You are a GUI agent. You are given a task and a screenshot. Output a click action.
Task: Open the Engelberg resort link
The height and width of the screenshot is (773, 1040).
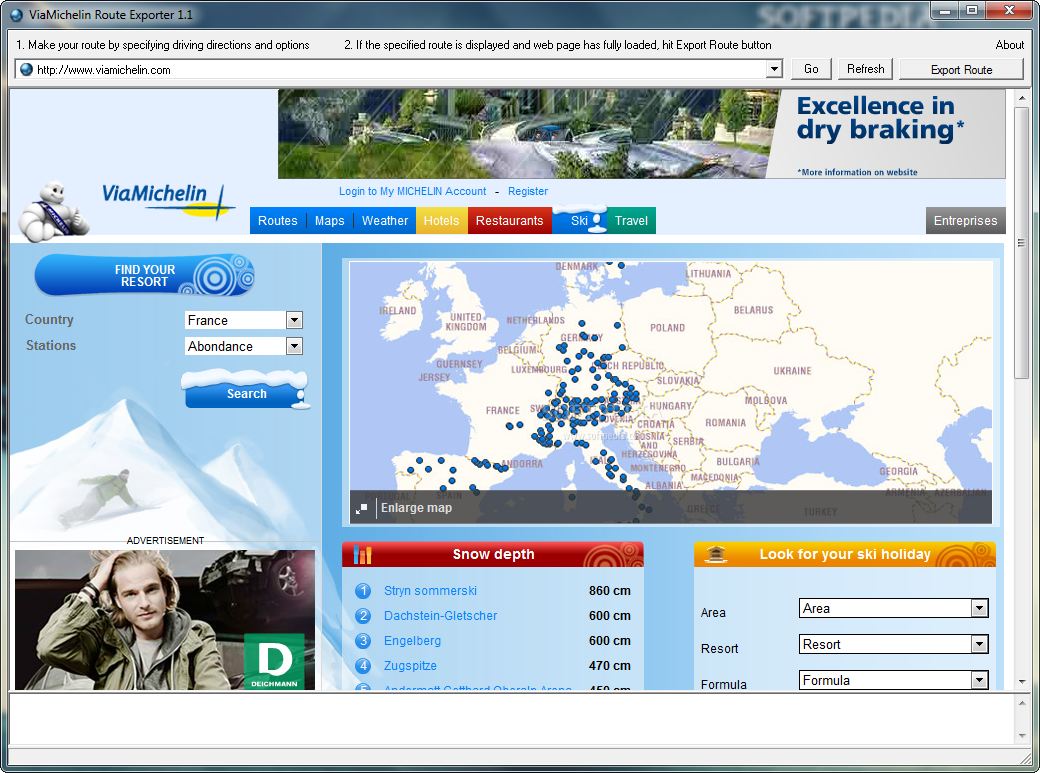click(x=412, y=641)
